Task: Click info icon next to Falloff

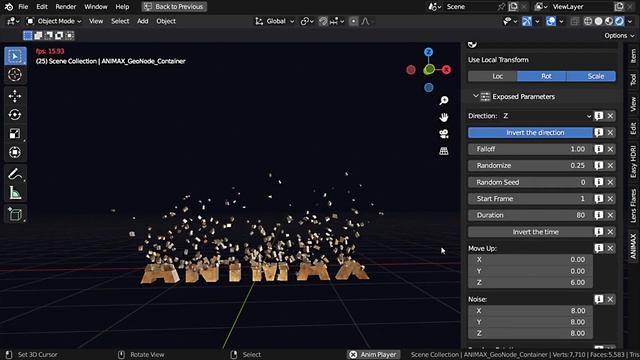Action: point(599,149)
